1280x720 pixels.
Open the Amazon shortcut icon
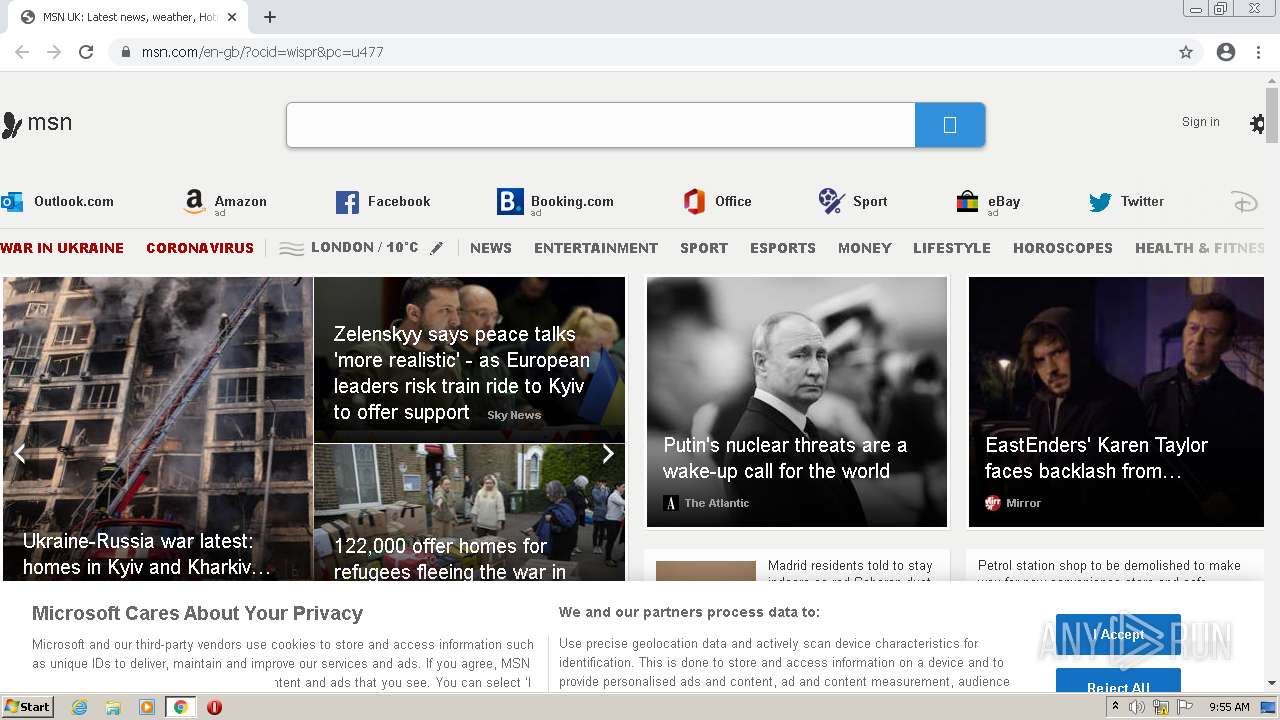pyautogui.click(x=195, y=202)
